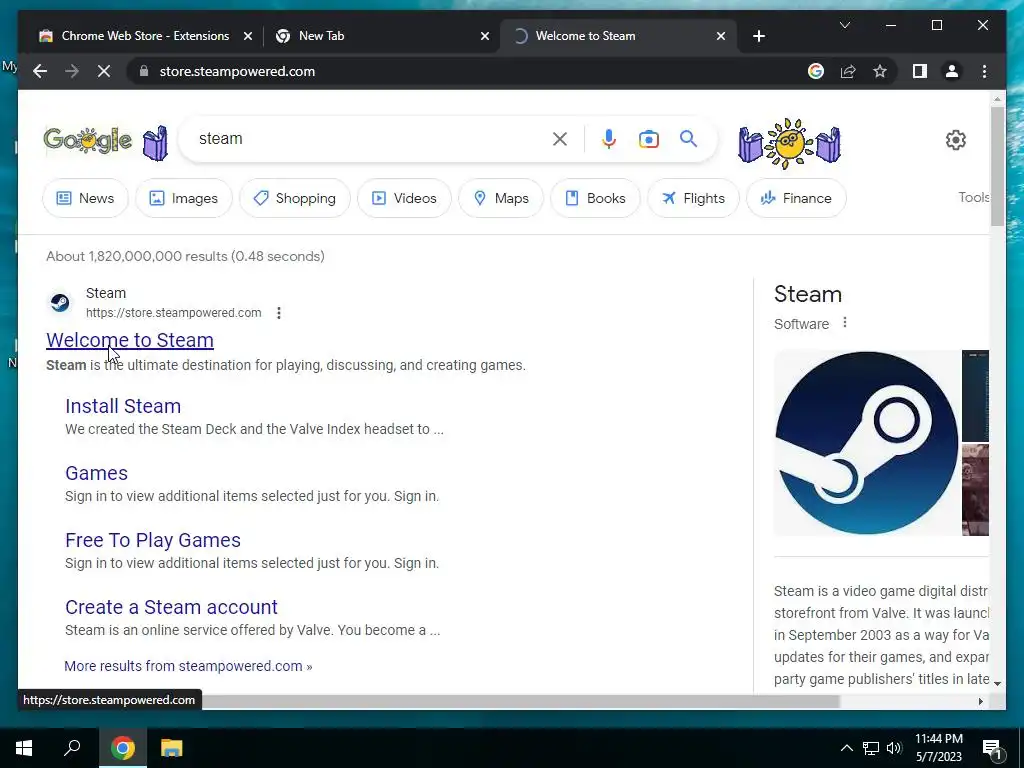Open the tab search dropdown arrow
Image resolution: width=1024 pixels, height=768 pixels.
(844, 25)
